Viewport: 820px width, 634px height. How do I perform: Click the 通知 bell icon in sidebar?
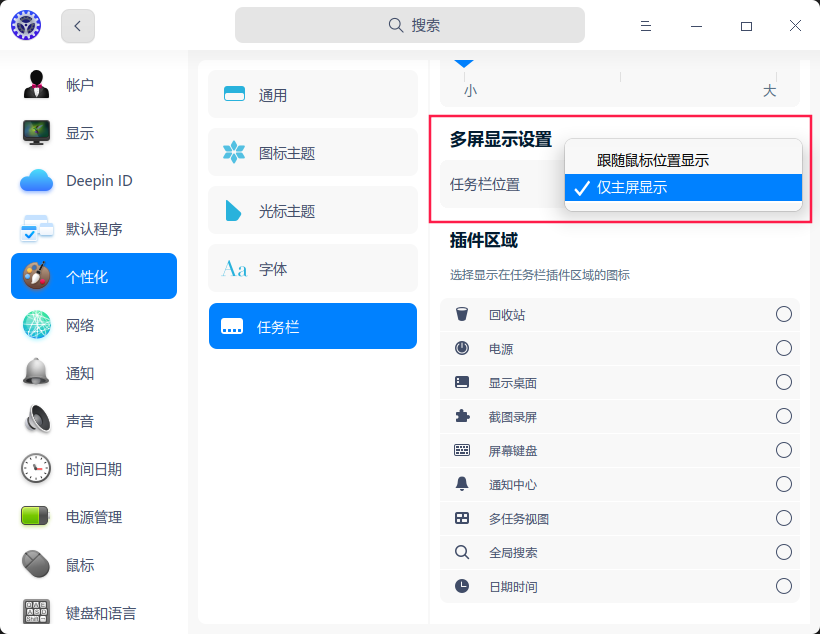[x=36, y=372]
